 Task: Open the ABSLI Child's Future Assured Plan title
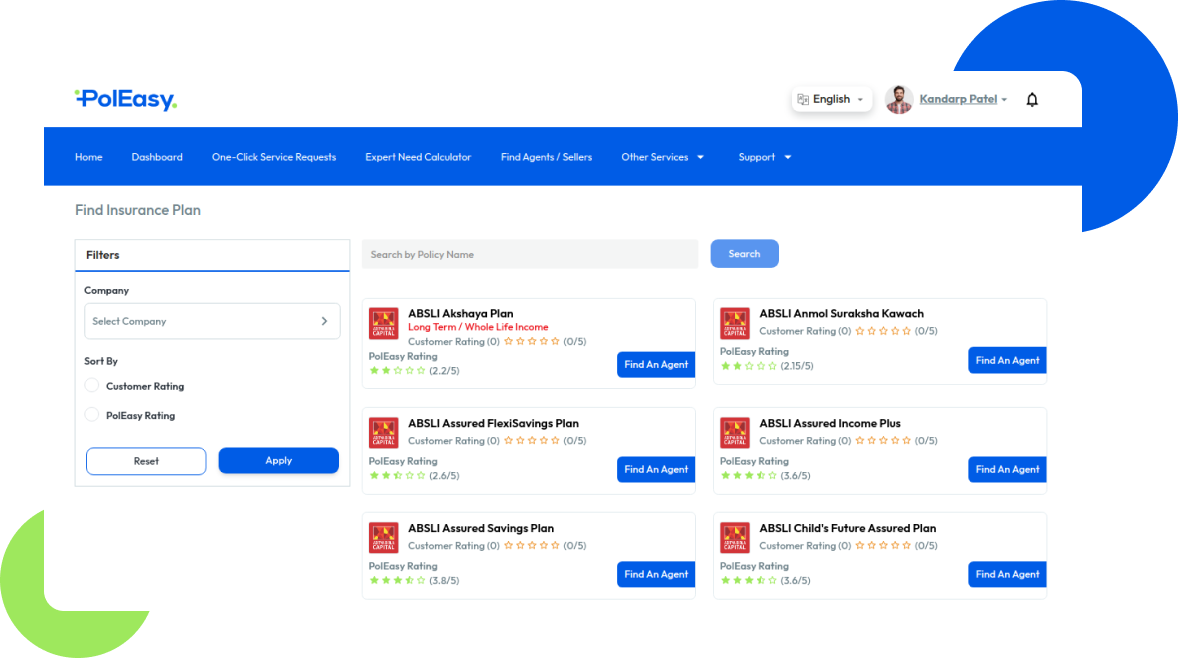[847, 528]
